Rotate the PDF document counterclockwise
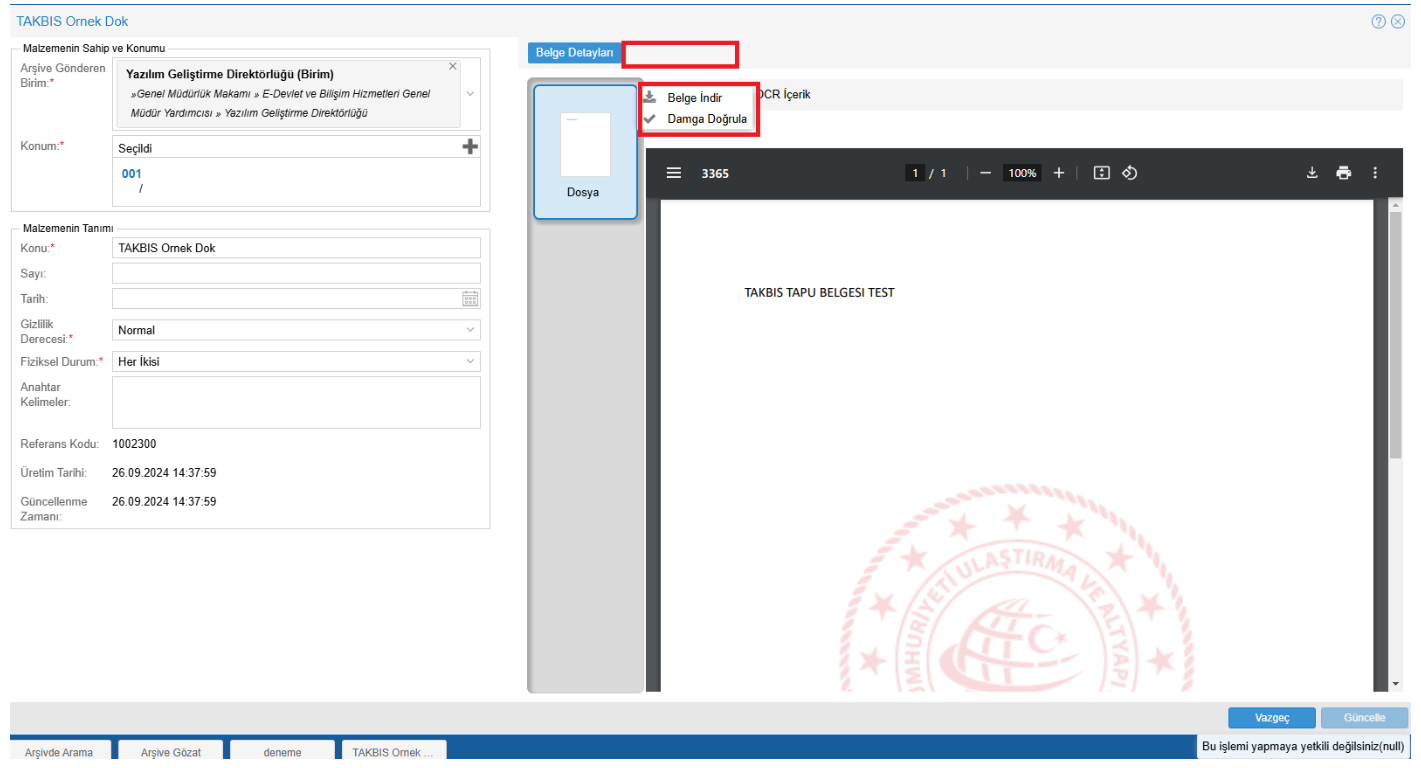Screen dimensions: 1421x768 click(1130, 173)
